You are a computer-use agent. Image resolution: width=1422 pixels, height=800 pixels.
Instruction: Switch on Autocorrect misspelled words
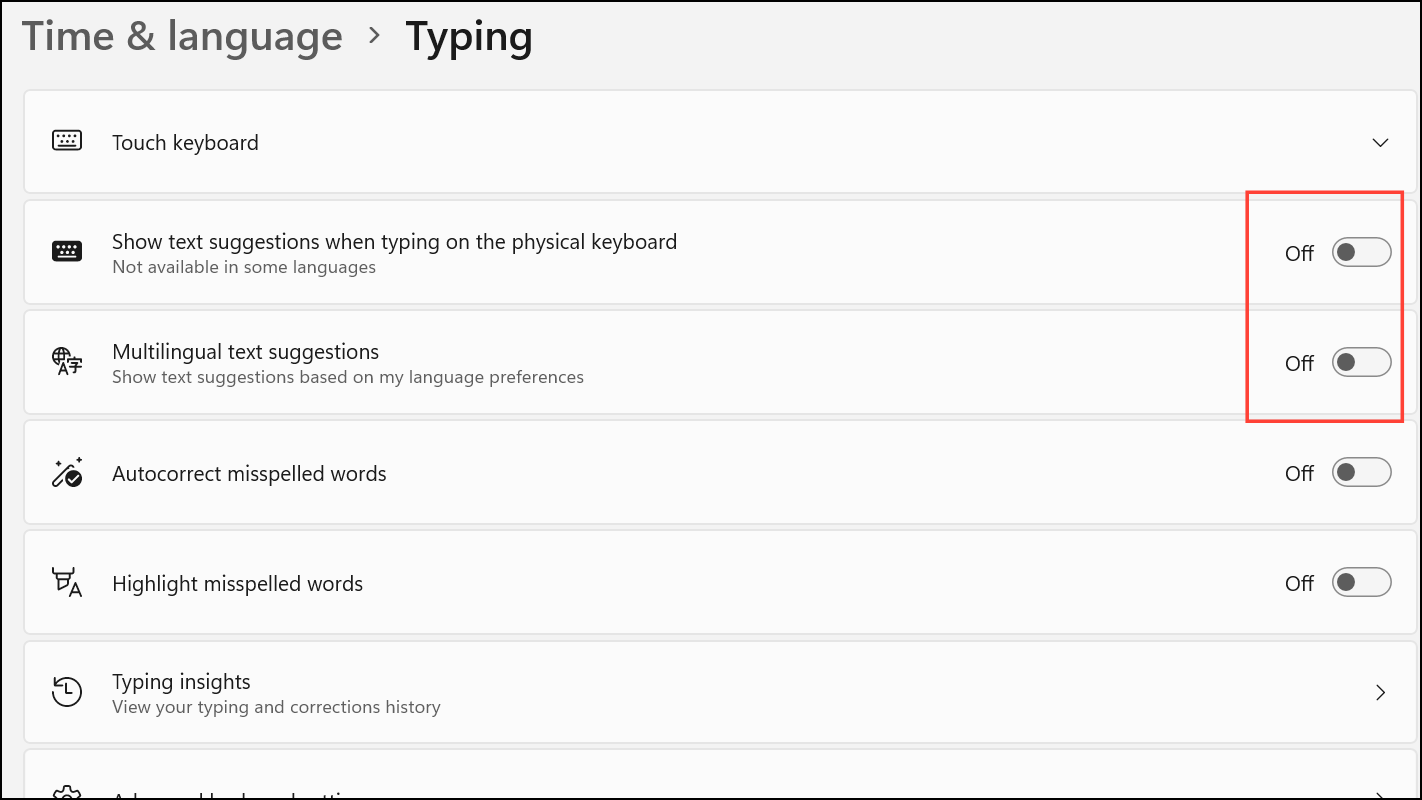[1361, 473]
